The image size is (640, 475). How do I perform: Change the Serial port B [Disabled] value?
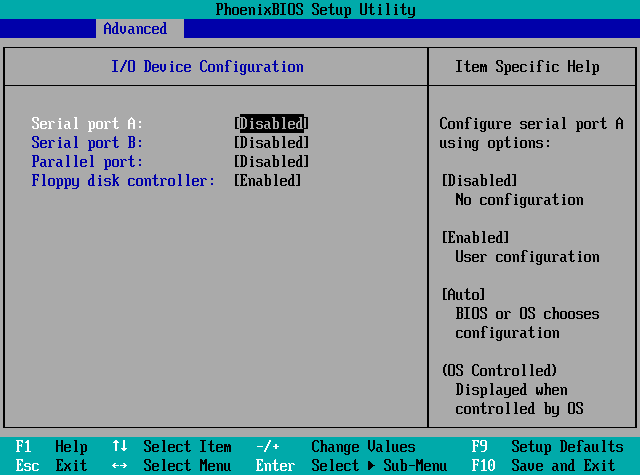(271, 143)
